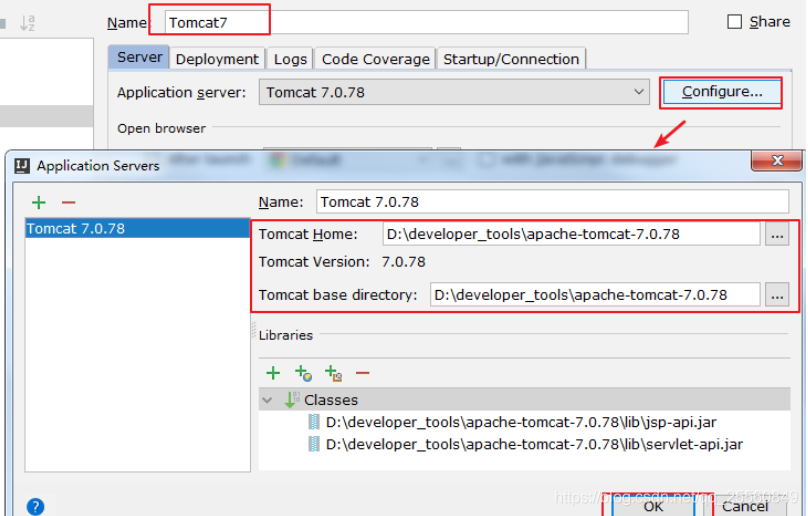Switch to the Code Coverage tab
The width and height of the screenshot is (808, 516).
pyautogui.click(x=376, y=59)
